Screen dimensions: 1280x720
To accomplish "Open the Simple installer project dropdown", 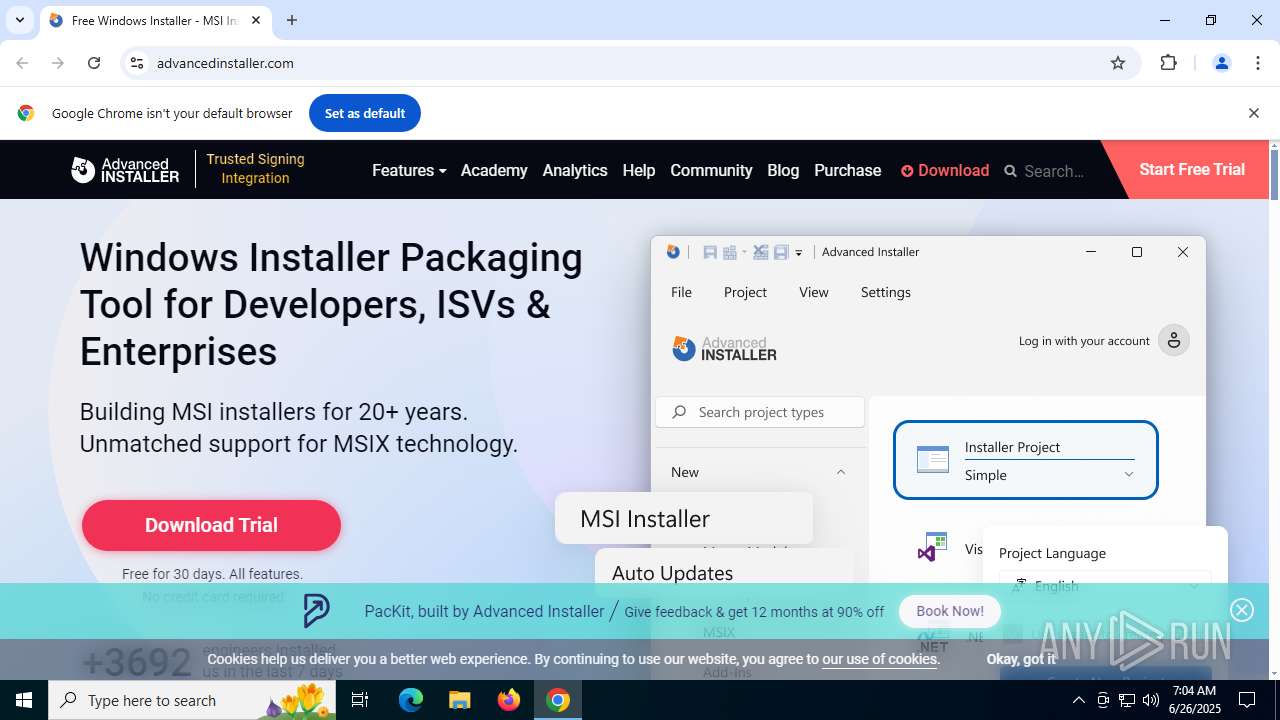I will [x=1049, y=475].
